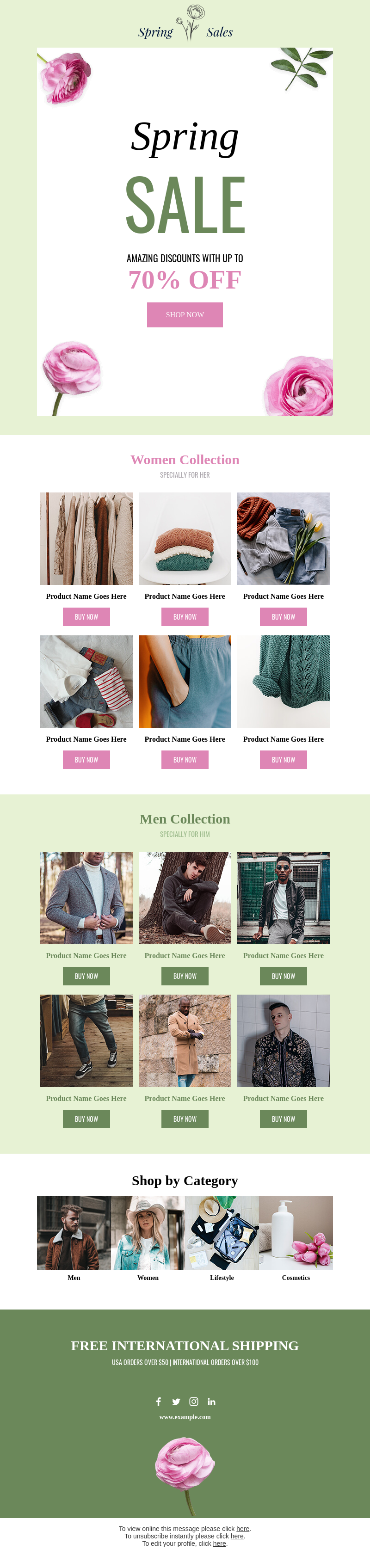Open the Twitter social icon
The height and width of the screenshot is (1568, 370).
tap(176, 1401)
